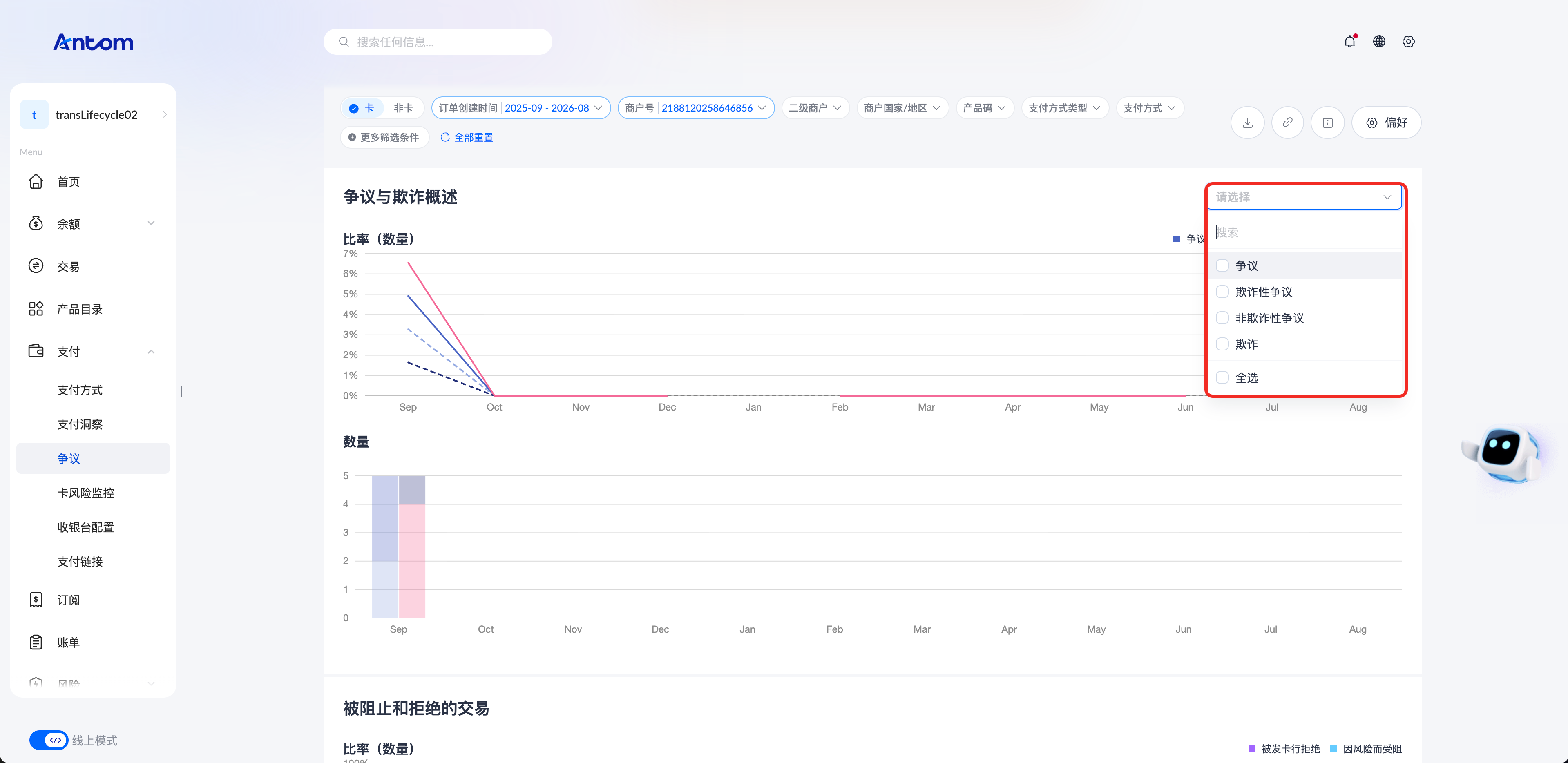The image size is (1568, 763).
Task: Open the 订单创建时间 date filter
Action: (520, 108)
